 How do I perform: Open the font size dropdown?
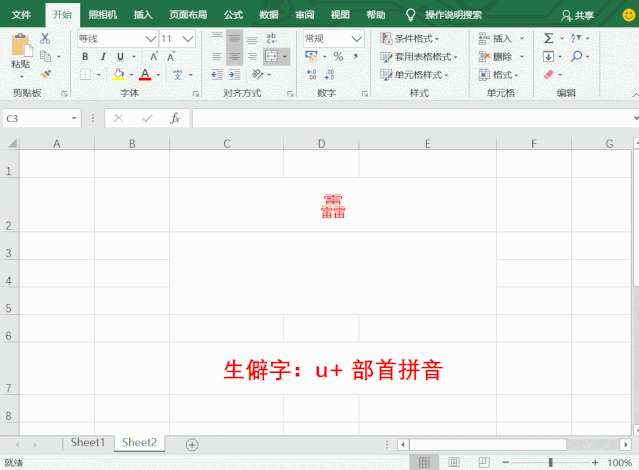pos(188,39)
